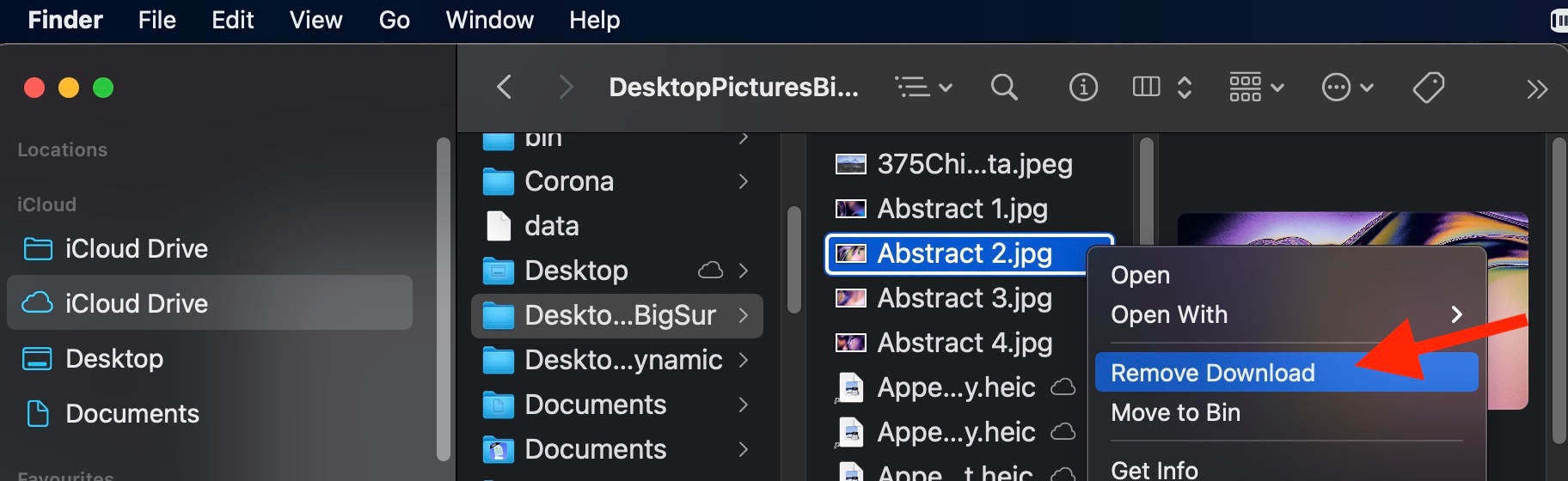Expand the Open With submenu
Image resolution: width=1568 pixels, height=481 pixels.
tap(1456, 314)
